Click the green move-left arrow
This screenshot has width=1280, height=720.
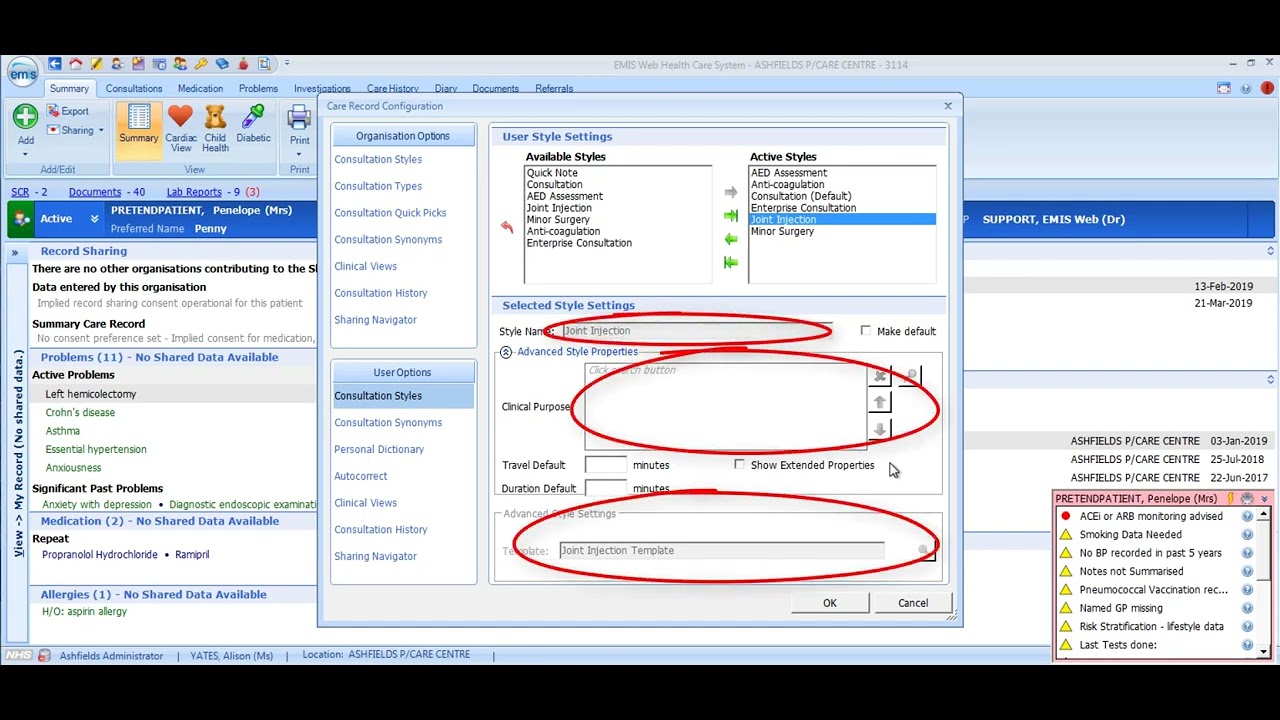pyautogui.click(x=731, y=239)
